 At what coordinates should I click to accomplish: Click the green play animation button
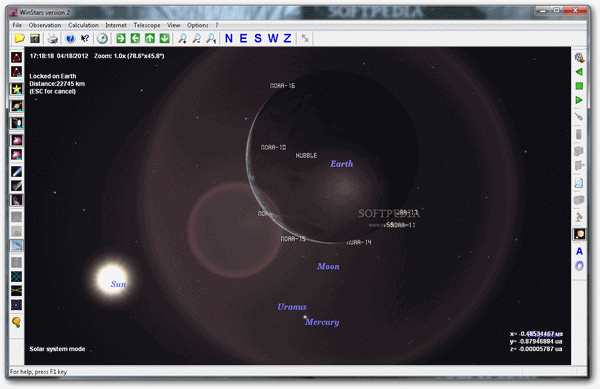pyautogui.click(x=579, y=100)
